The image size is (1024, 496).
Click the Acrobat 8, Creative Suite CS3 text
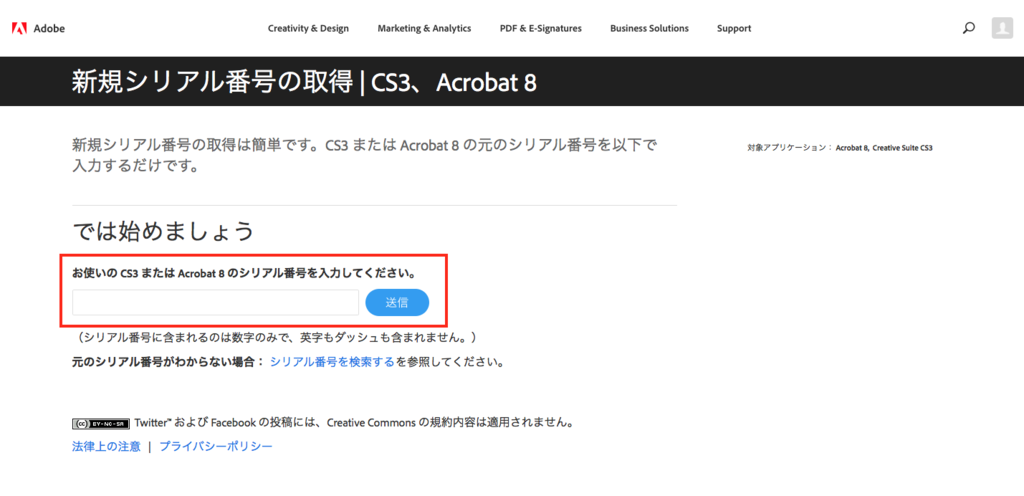pyautogui.click(x=884, y=148)
